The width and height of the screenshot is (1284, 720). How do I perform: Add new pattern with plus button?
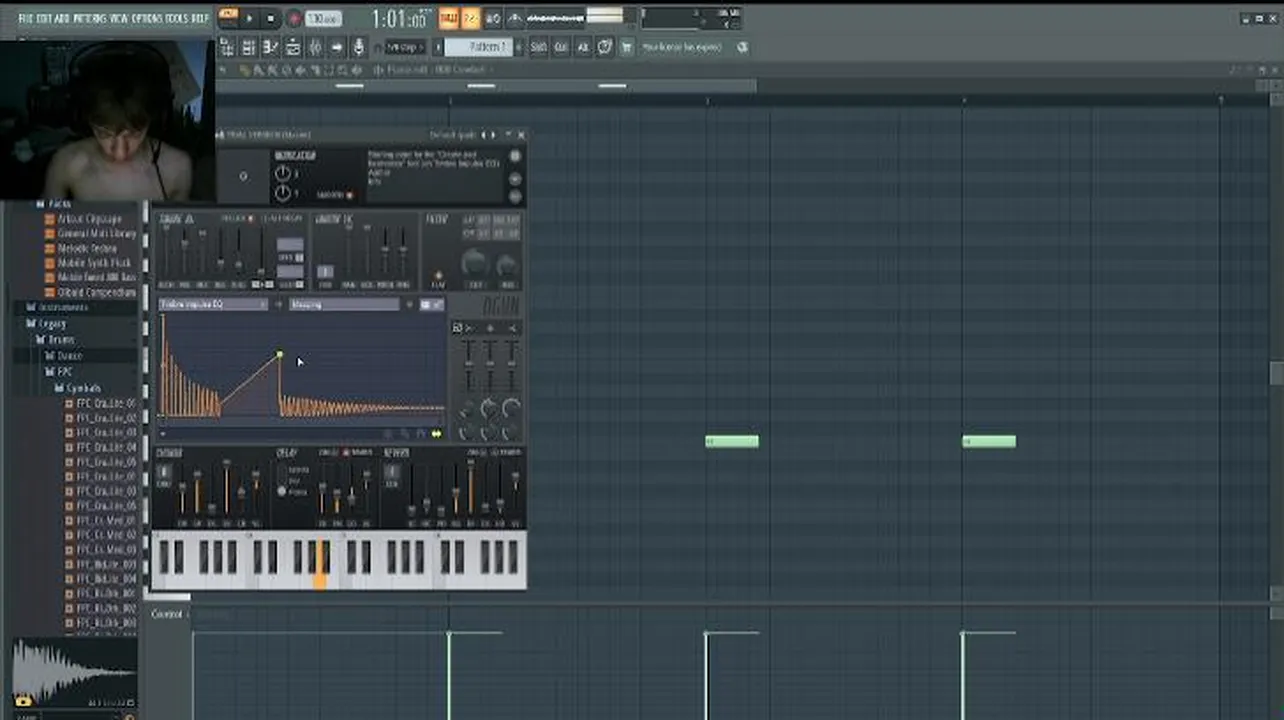pyautogui.click(x=520, y=47)
